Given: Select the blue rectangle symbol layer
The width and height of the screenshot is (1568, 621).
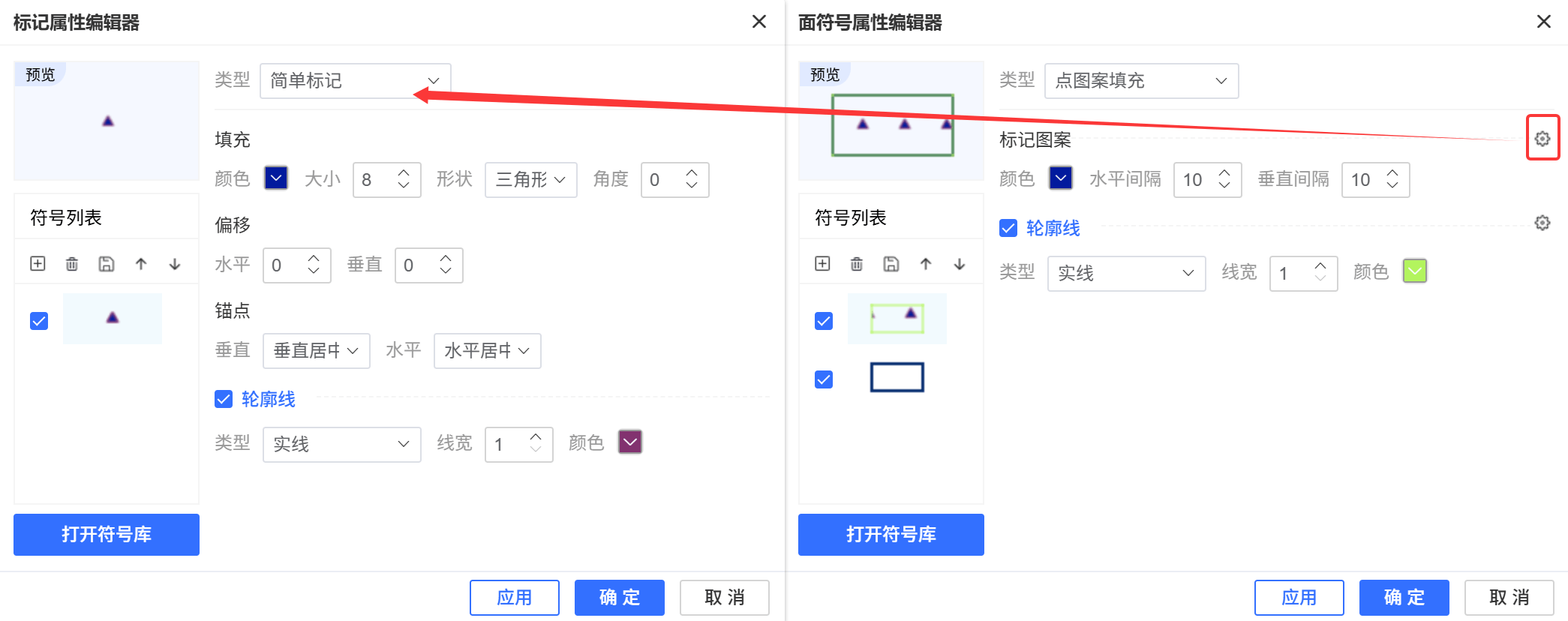Looking at the screenshot, I should pos(897,377).
